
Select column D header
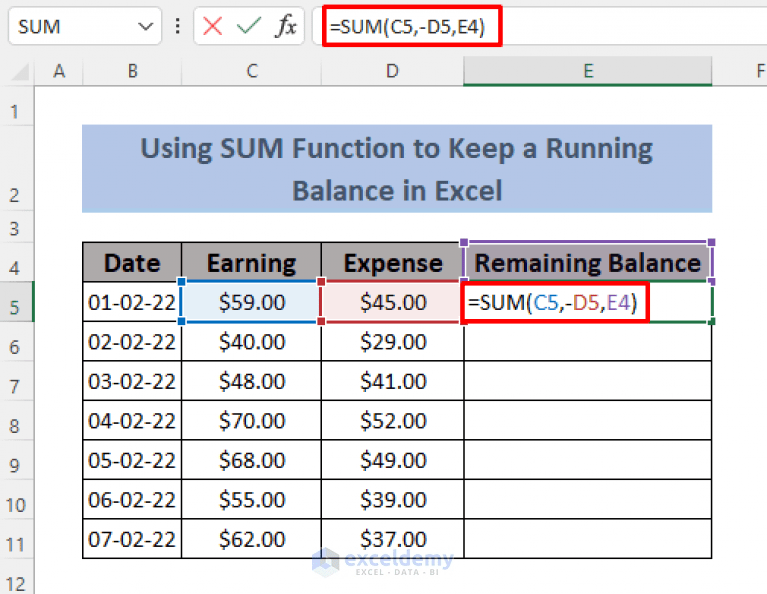coord(392,71)
